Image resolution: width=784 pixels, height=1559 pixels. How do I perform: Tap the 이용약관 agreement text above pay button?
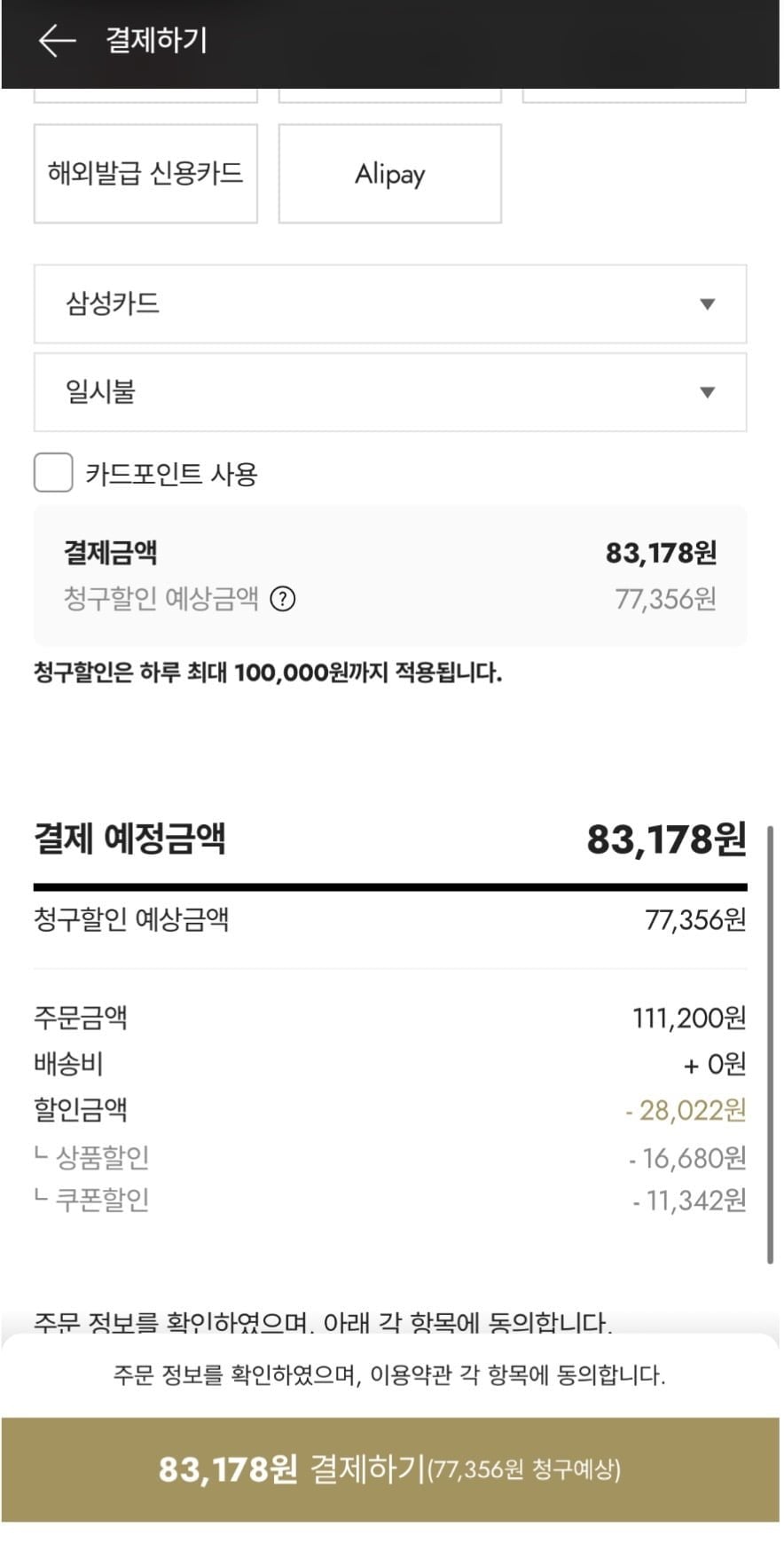click(x=390, y=1375)
